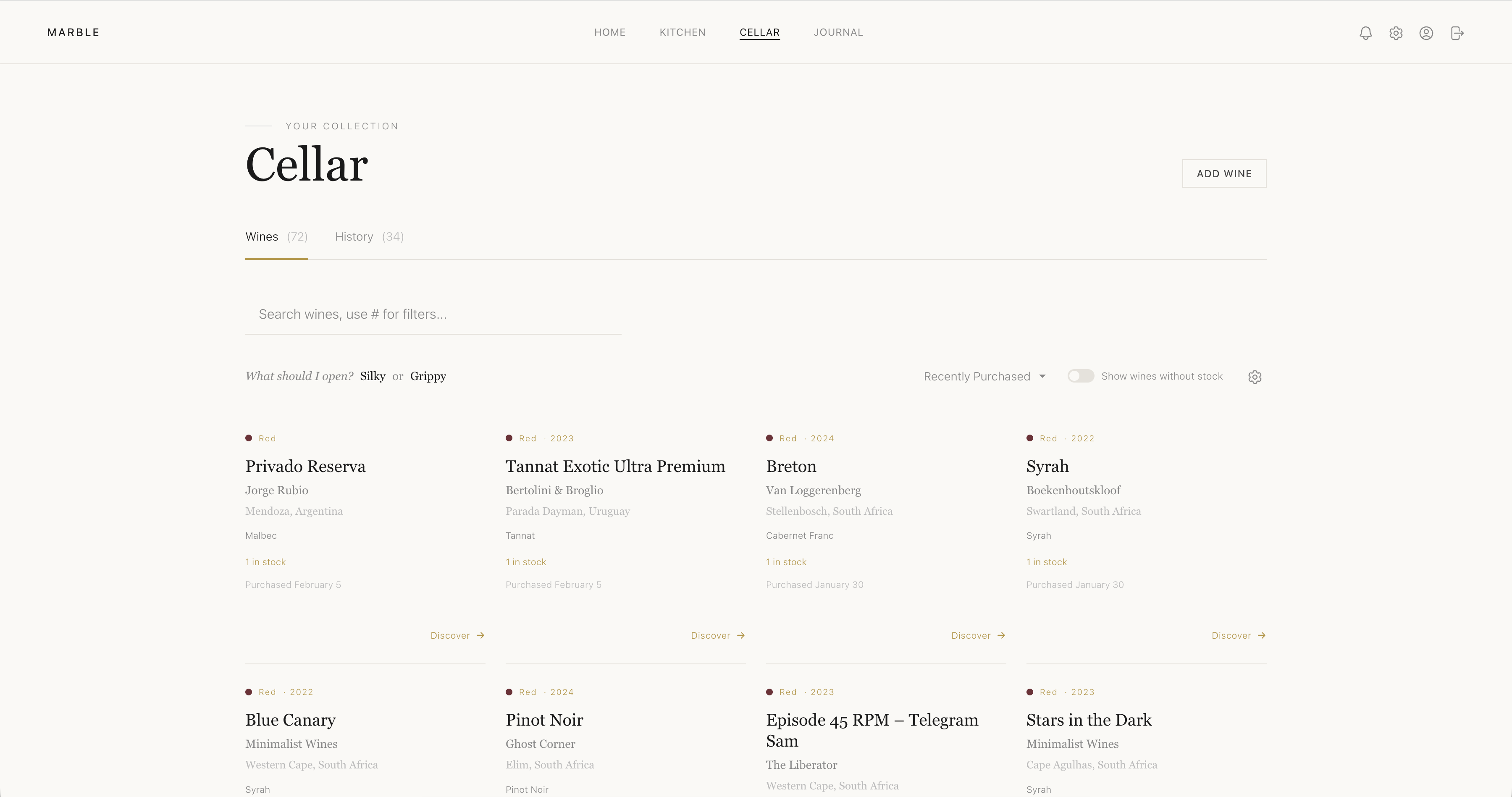Open the account profile icon
1512x797 pixels.
[x=1426, y=33]
